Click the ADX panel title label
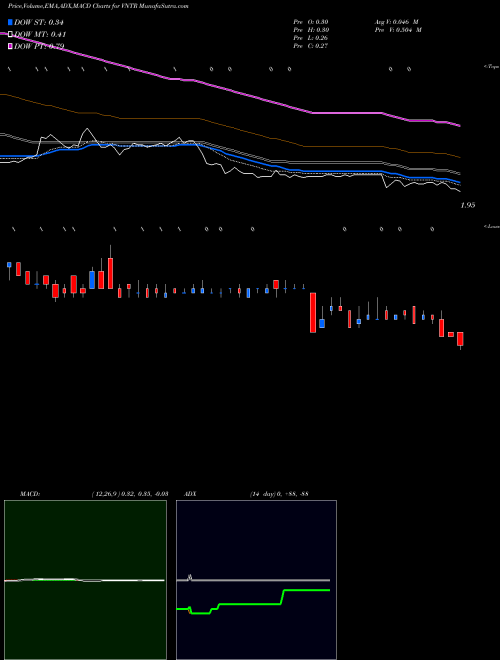 pos(190,494)
